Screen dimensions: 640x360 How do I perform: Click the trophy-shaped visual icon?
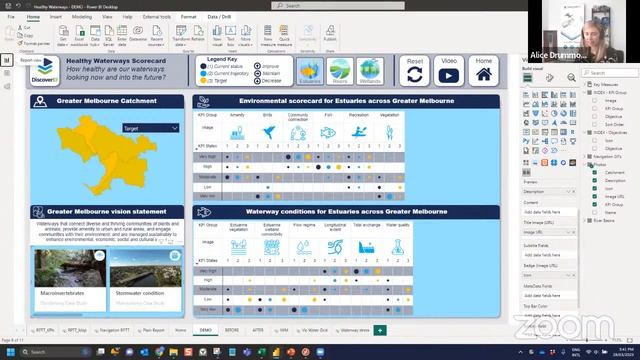(573, 141)
